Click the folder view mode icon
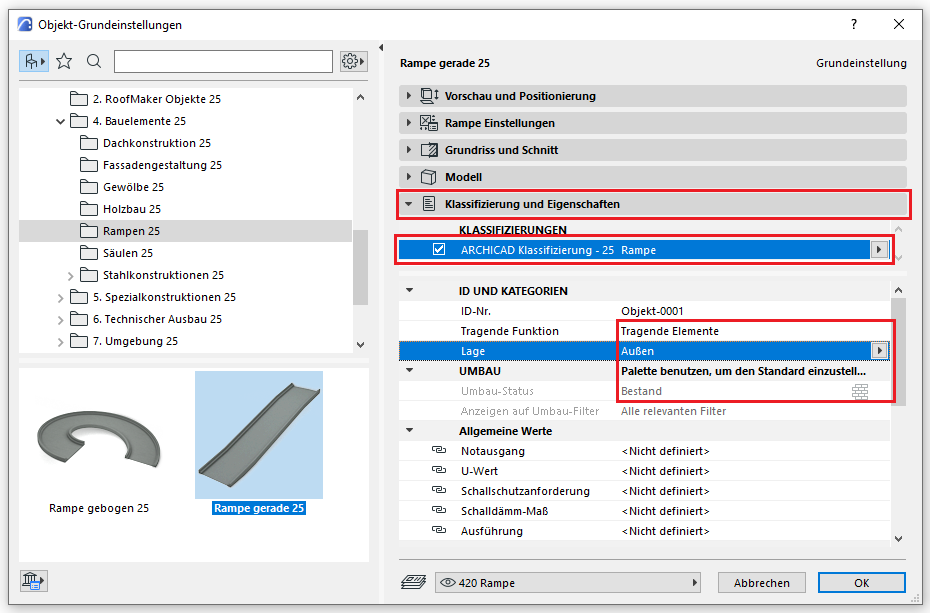930x613 pixels. click(34, 61)
